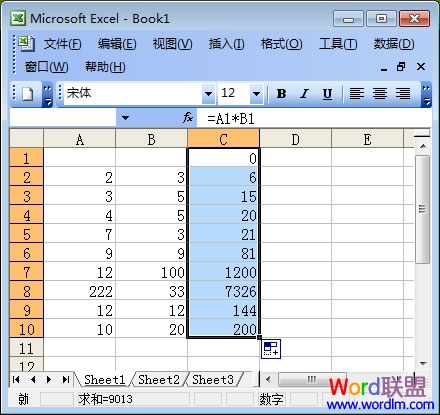This screenshot has height=415, width=440.
Task: Open the font name dropdown (宋体)
Action: 209,94
